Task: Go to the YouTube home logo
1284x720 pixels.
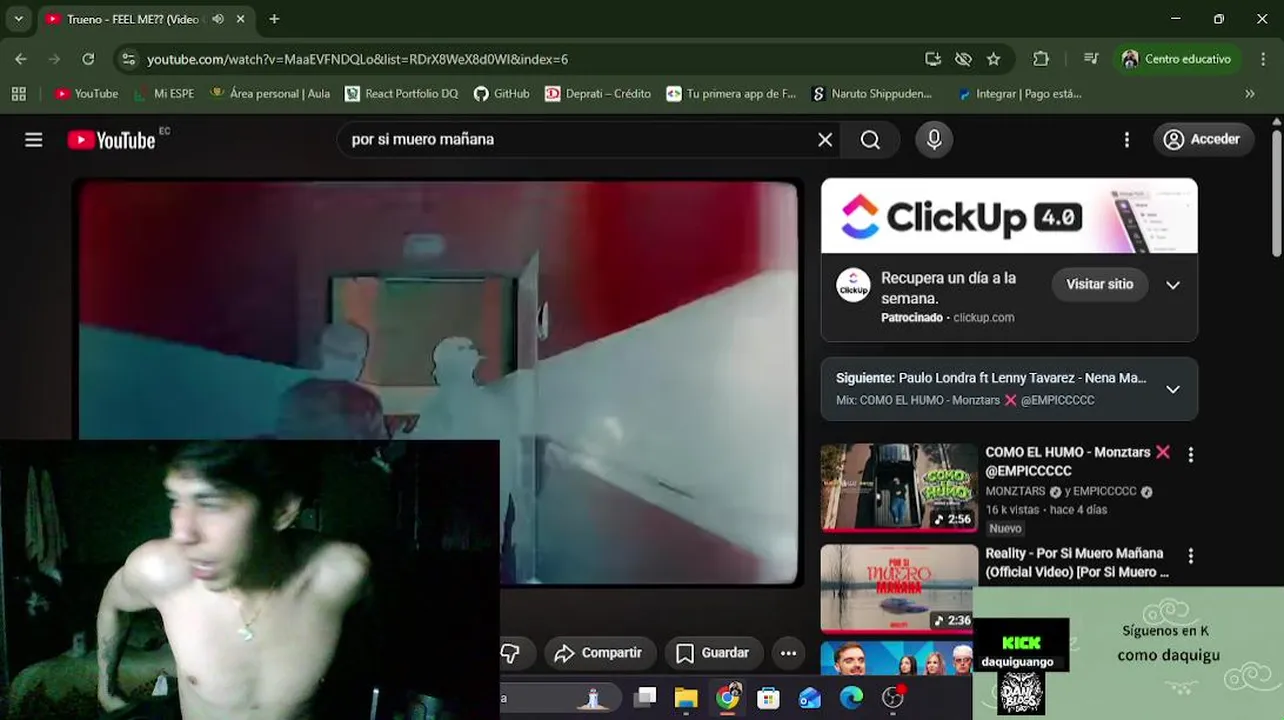Action: pos(111,140)
